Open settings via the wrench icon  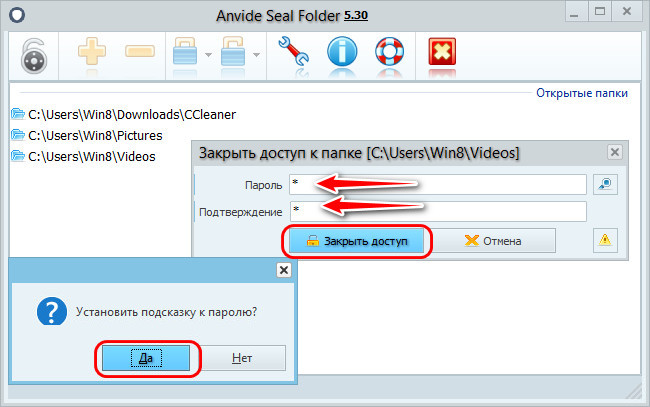tap(293, 51)
